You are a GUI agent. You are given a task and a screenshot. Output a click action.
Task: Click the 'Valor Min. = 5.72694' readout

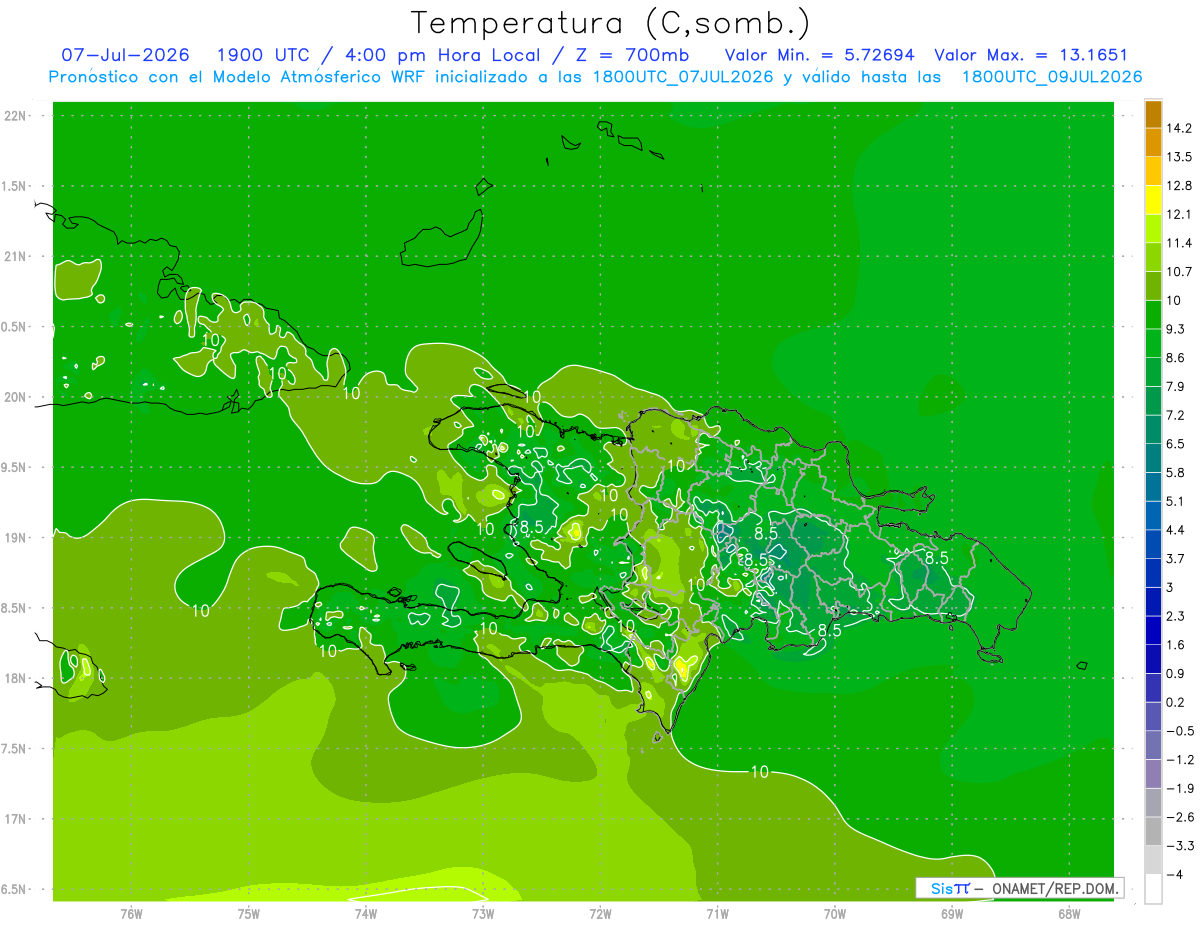(819, 55)
